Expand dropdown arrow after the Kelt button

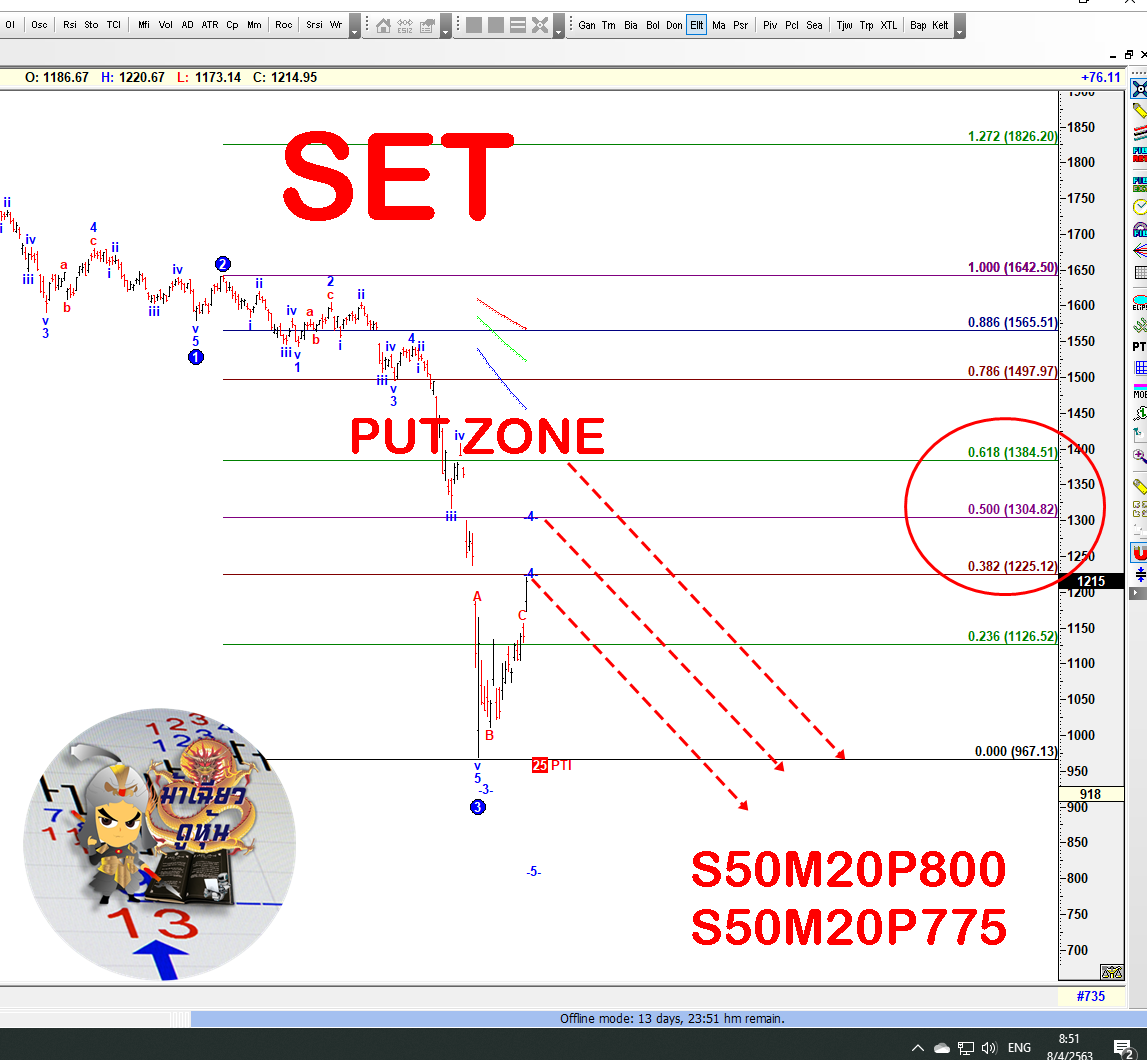point(960,31)
